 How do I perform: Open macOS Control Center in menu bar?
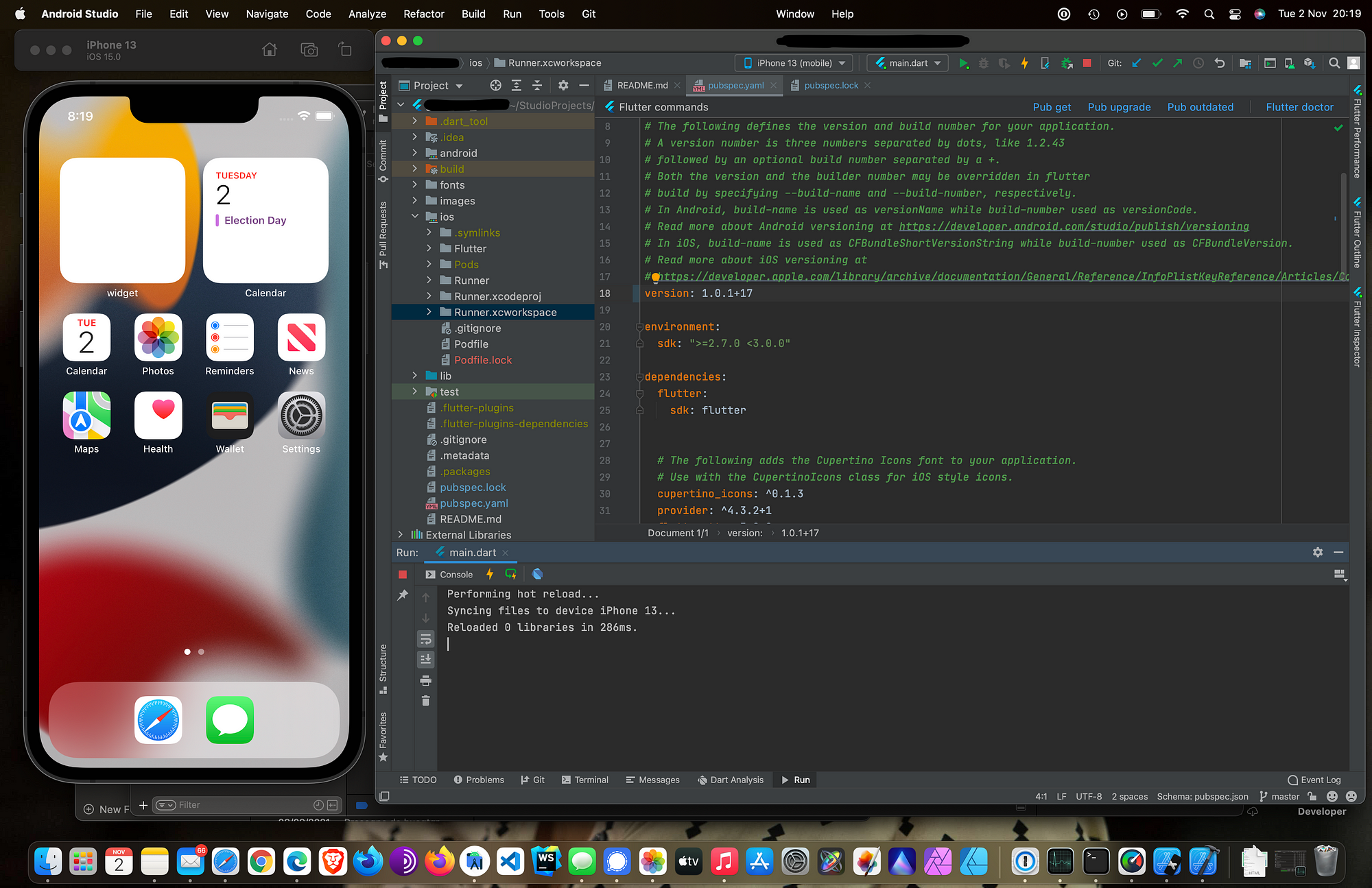1235,14
